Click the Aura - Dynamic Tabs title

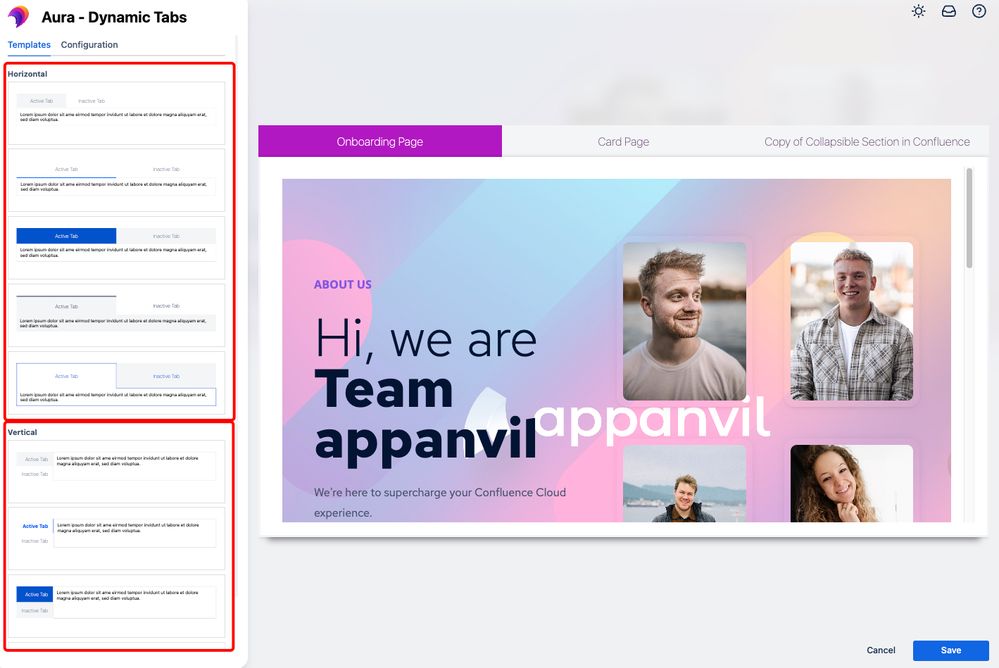point(114,17)
